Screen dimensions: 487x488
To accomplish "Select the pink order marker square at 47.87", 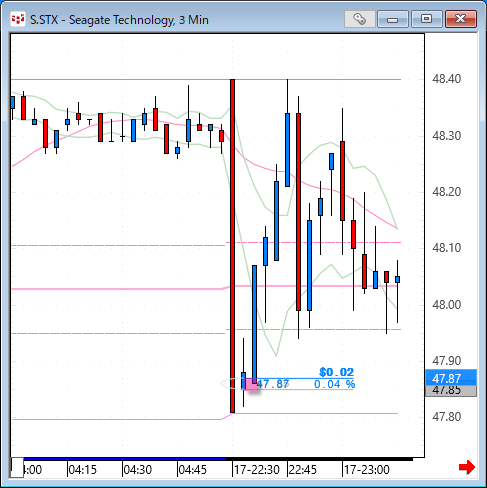I will [251, 384].
